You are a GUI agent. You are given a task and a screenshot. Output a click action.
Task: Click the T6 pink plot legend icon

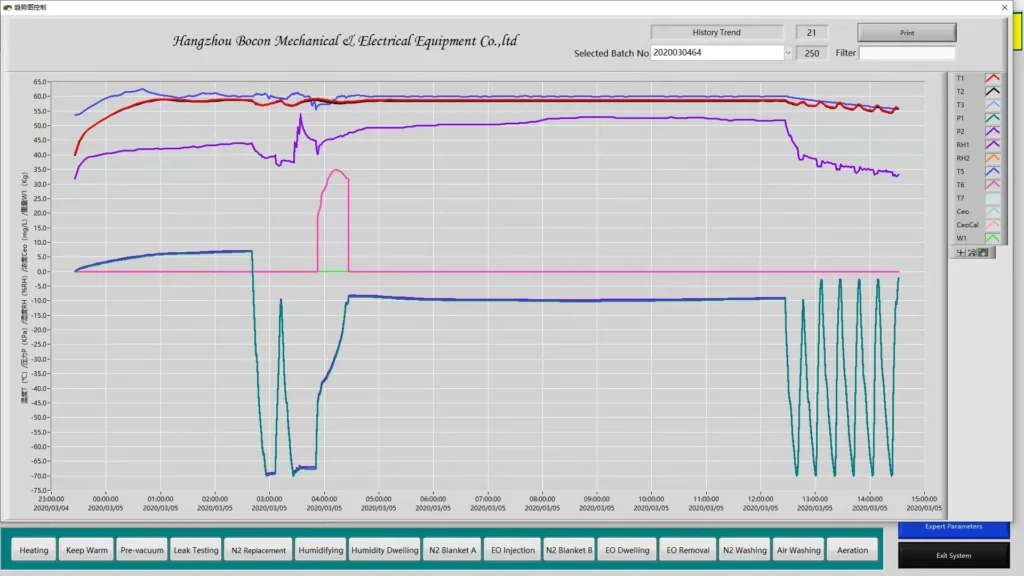point(992,185)
